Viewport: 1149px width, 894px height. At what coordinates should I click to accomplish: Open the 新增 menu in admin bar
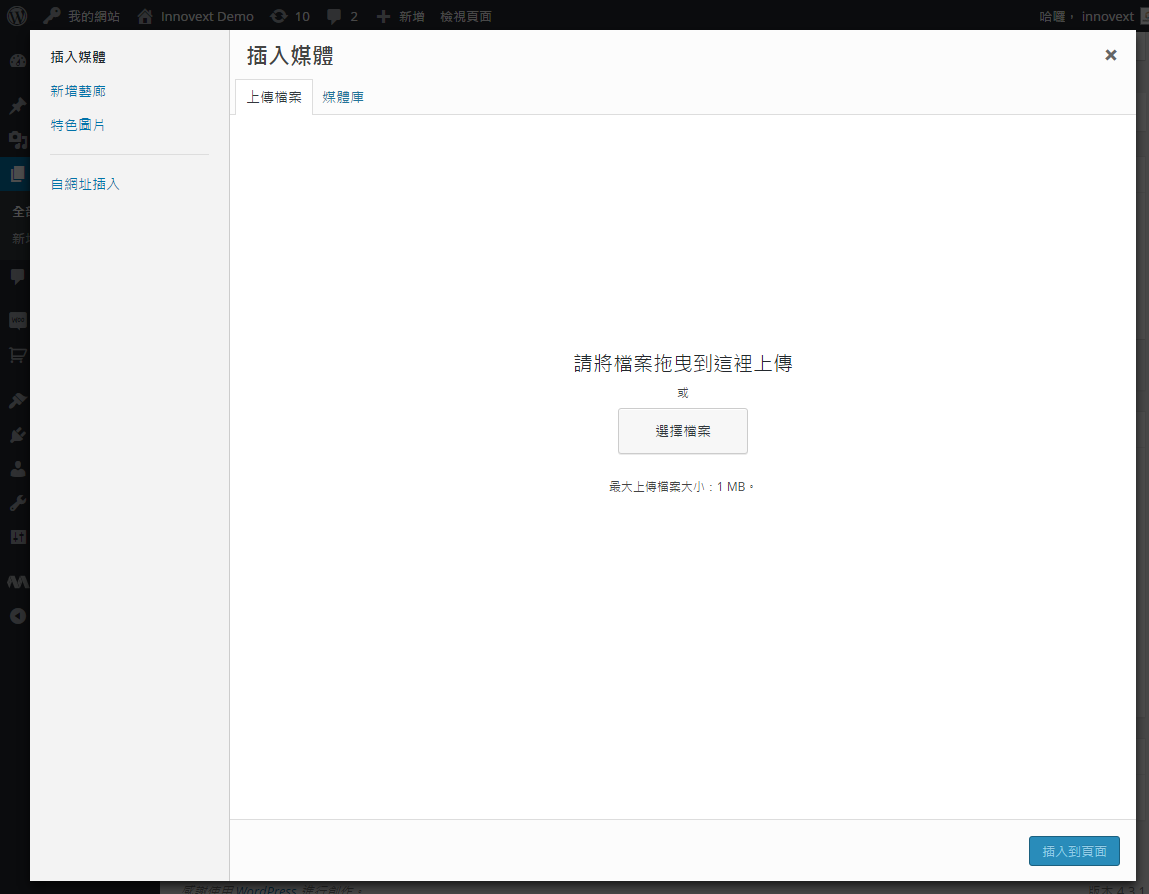point(401,16)
